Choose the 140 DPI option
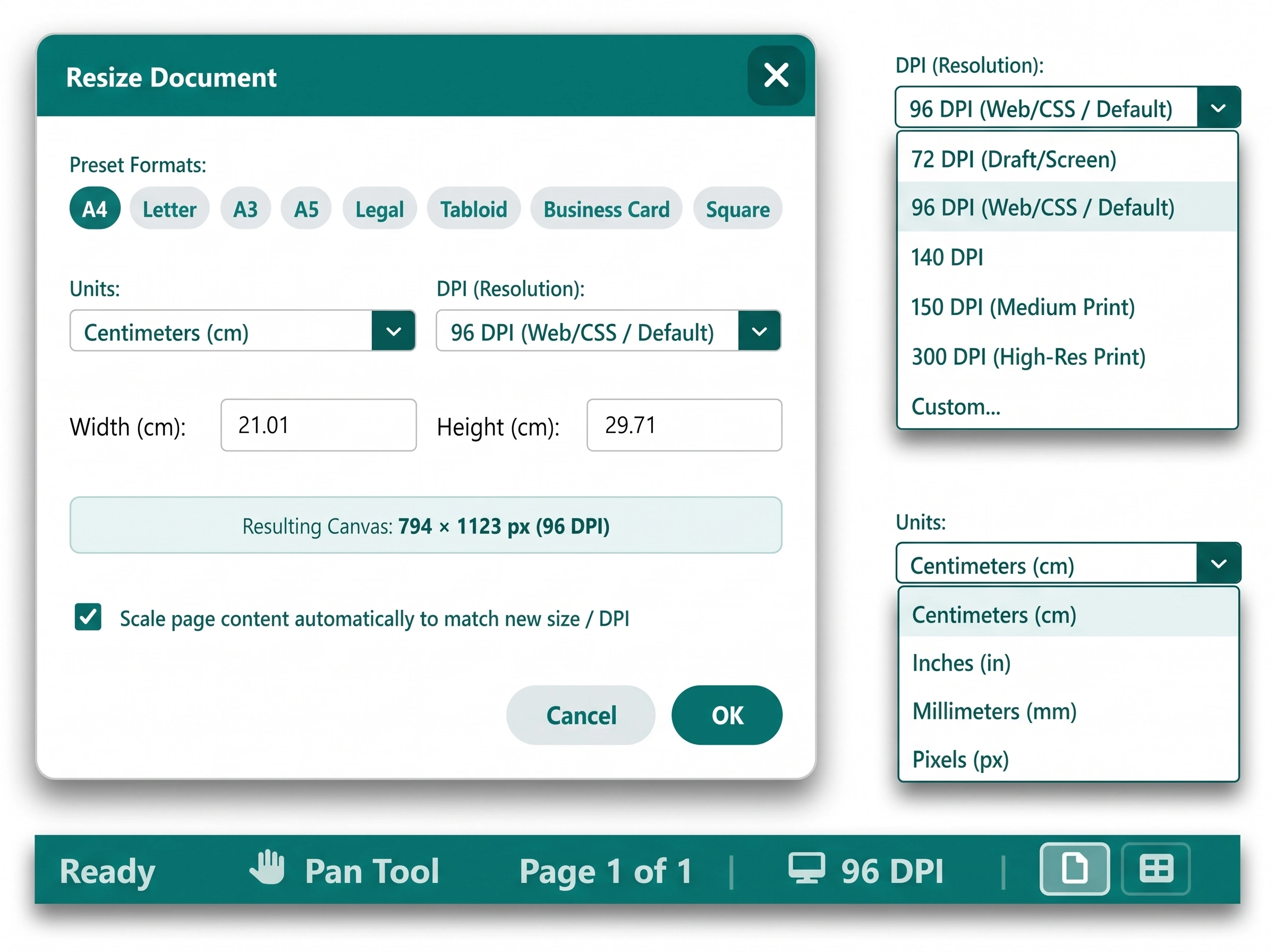 pyautogui.click(x=1067, y=257)
